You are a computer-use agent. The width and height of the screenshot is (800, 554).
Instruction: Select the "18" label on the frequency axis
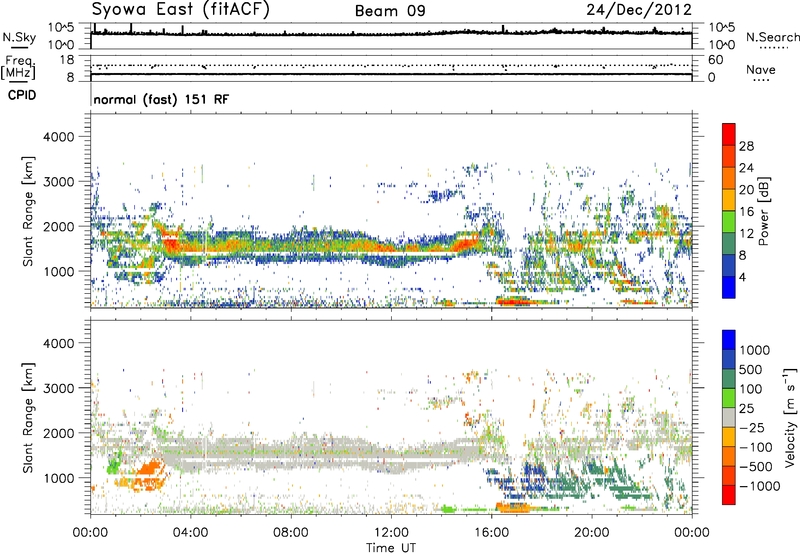point(66,60)
